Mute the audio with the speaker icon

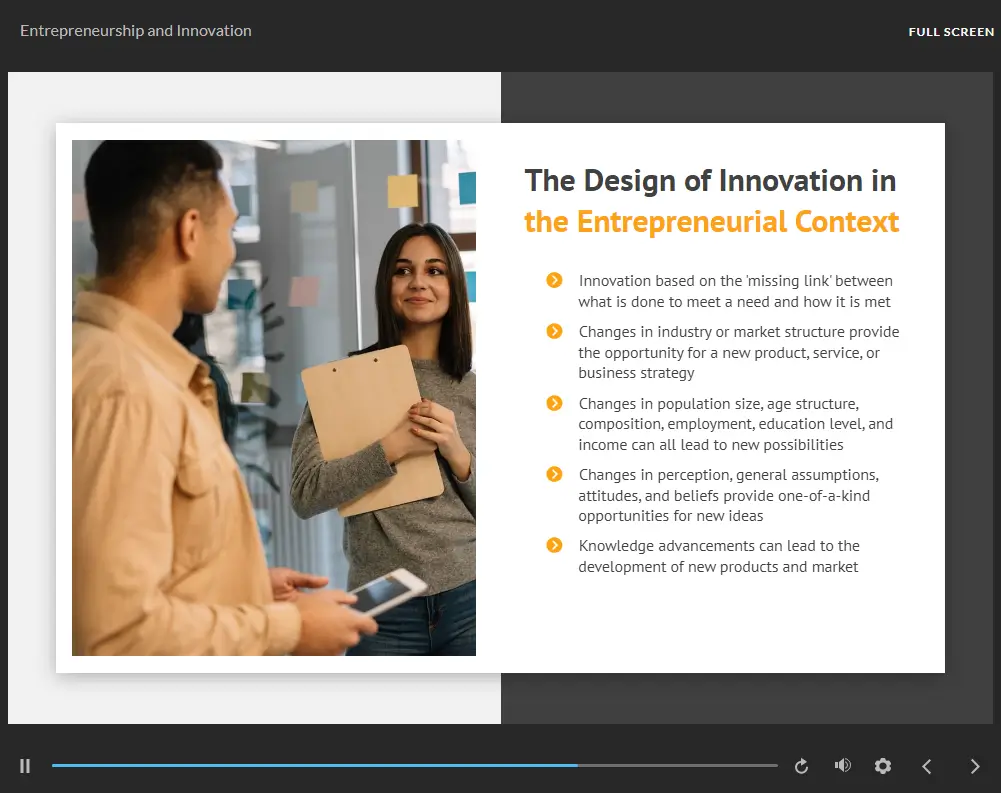[842, 765]
